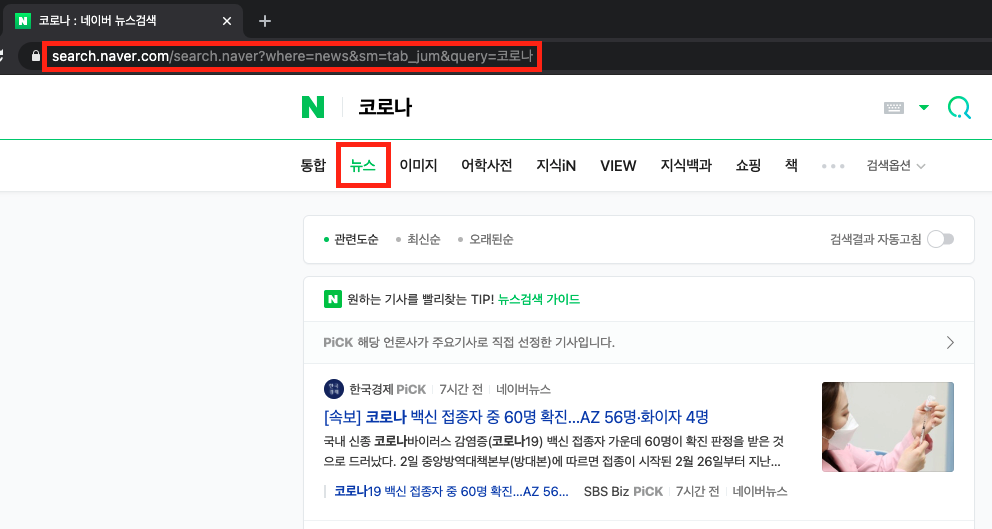This screenshot has width=992, height=529.
Task: Open the [속보] 코로나 백신 접종자 headline
Action: (x=516, y=417)
